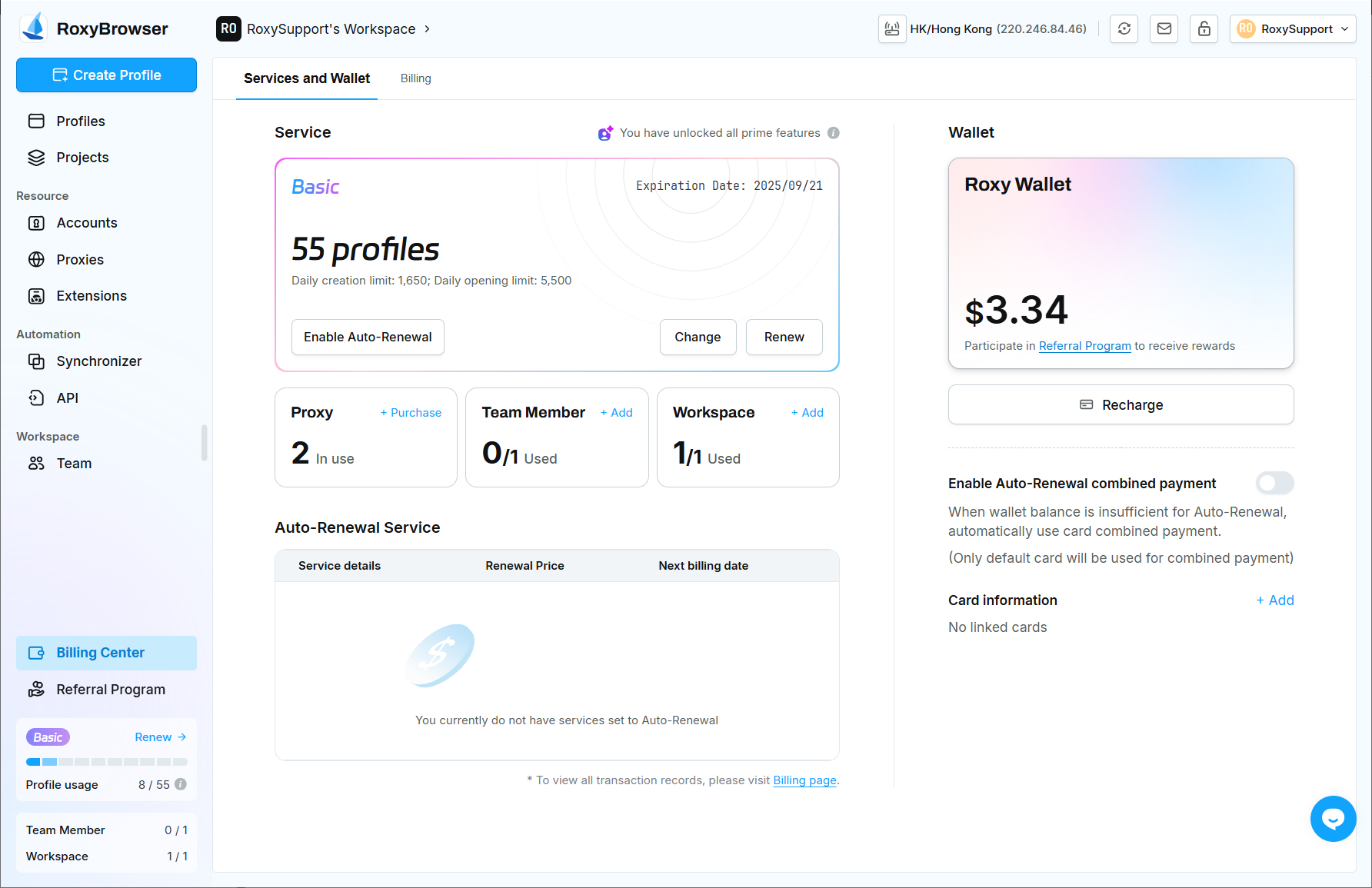Screen dimensions: 1372x888
Task: Click info icon beside Profile usage count
Action: [181, 784]
